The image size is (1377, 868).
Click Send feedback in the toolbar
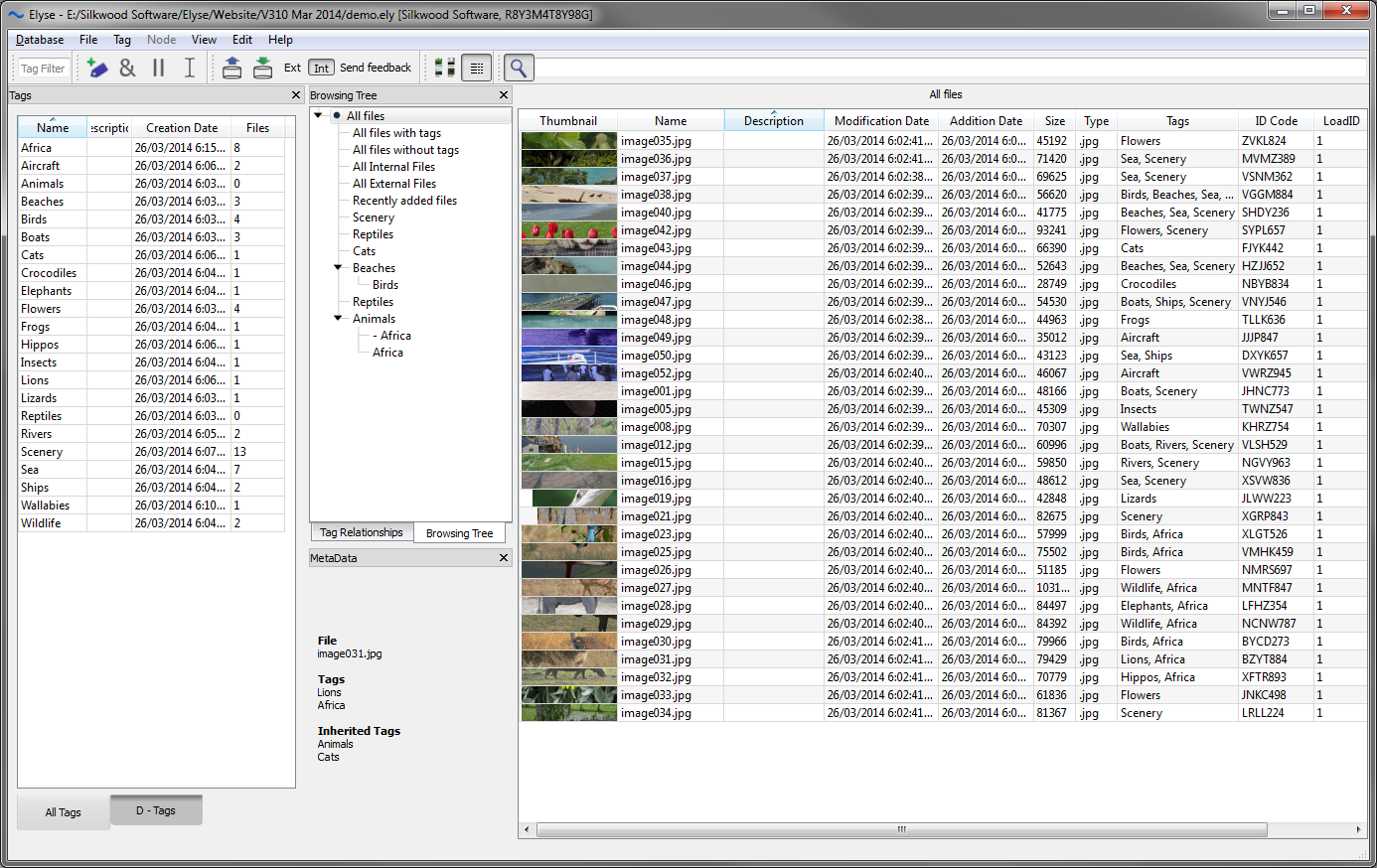click(376, 68)
